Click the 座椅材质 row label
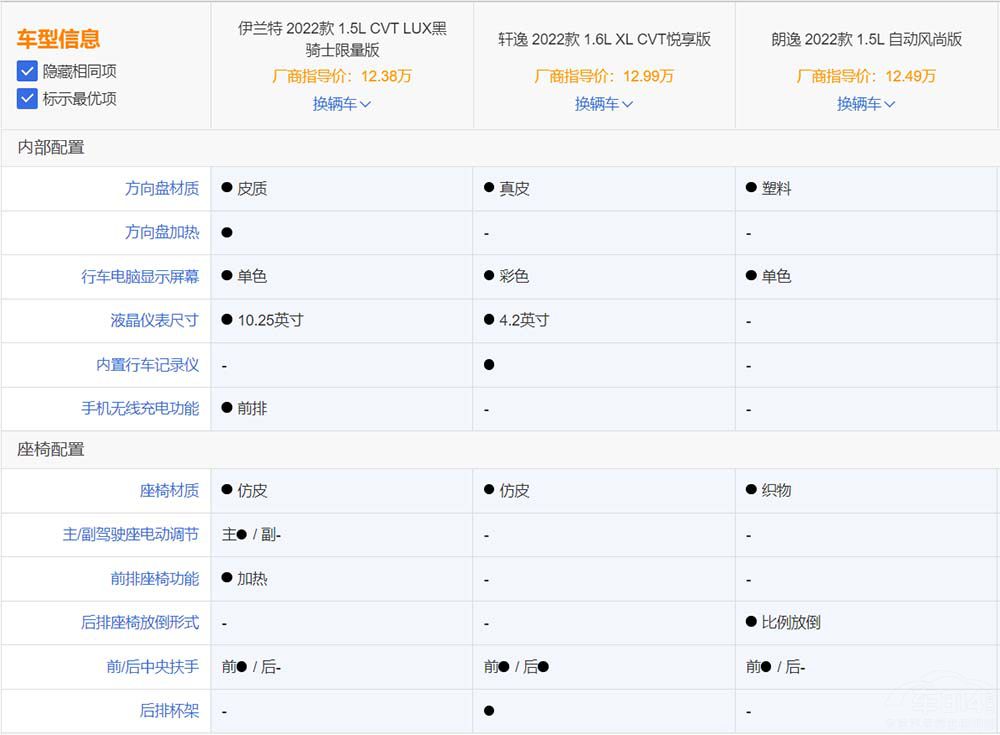The width and height of the screenshot is (1000, 735). pos(169,490)
